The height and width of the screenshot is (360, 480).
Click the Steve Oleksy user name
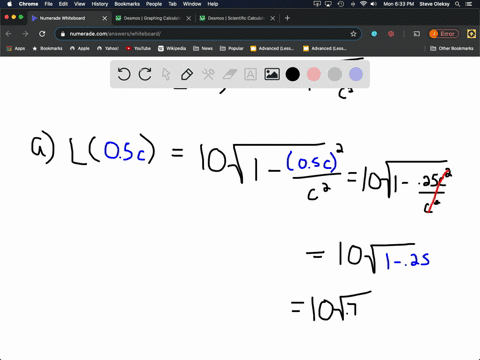pyautogui.click(x=435, y=4)
